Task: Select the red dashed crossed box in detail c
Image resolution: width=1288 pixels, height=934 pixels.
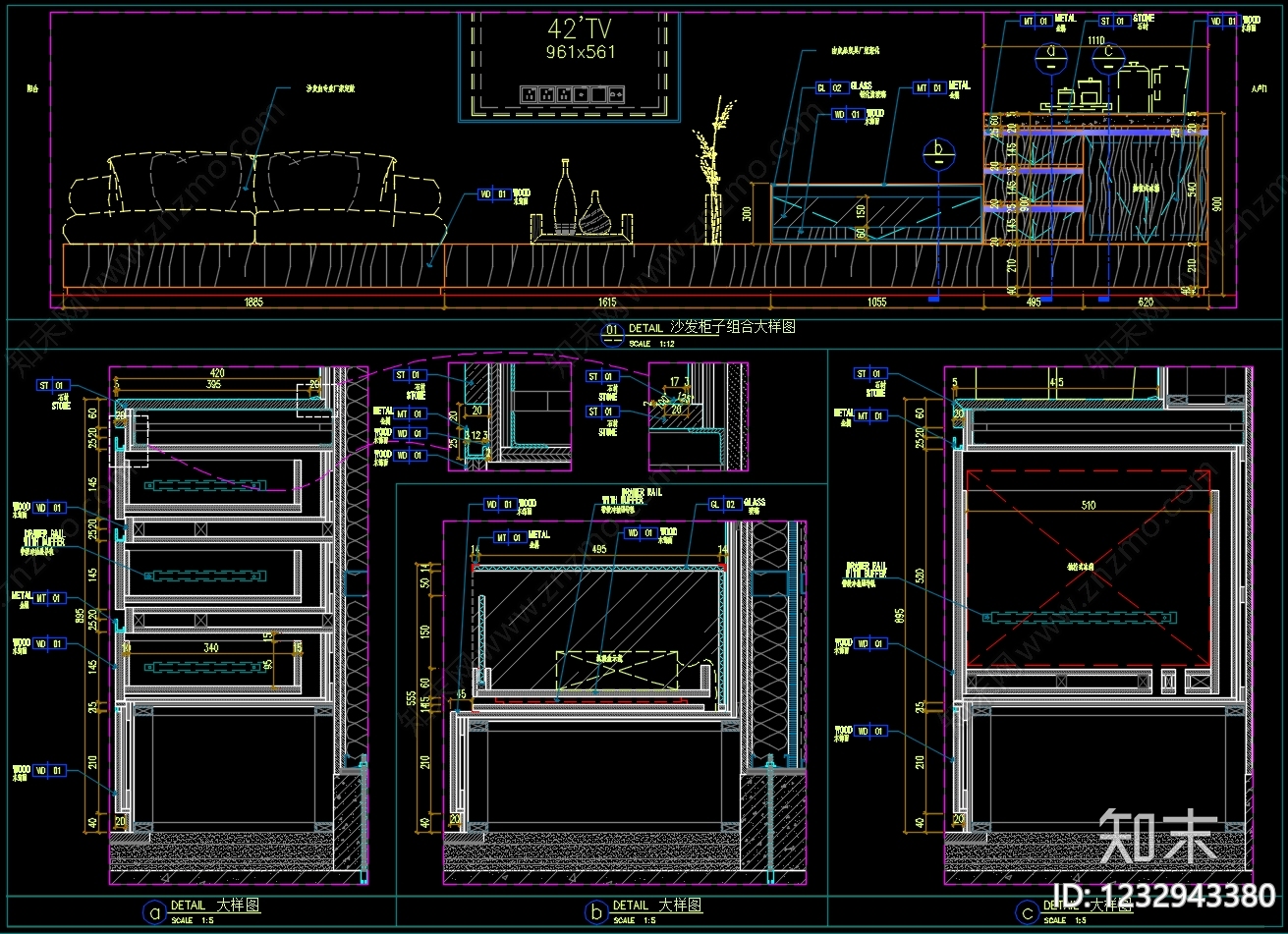Action: [x=1089, y=568]
